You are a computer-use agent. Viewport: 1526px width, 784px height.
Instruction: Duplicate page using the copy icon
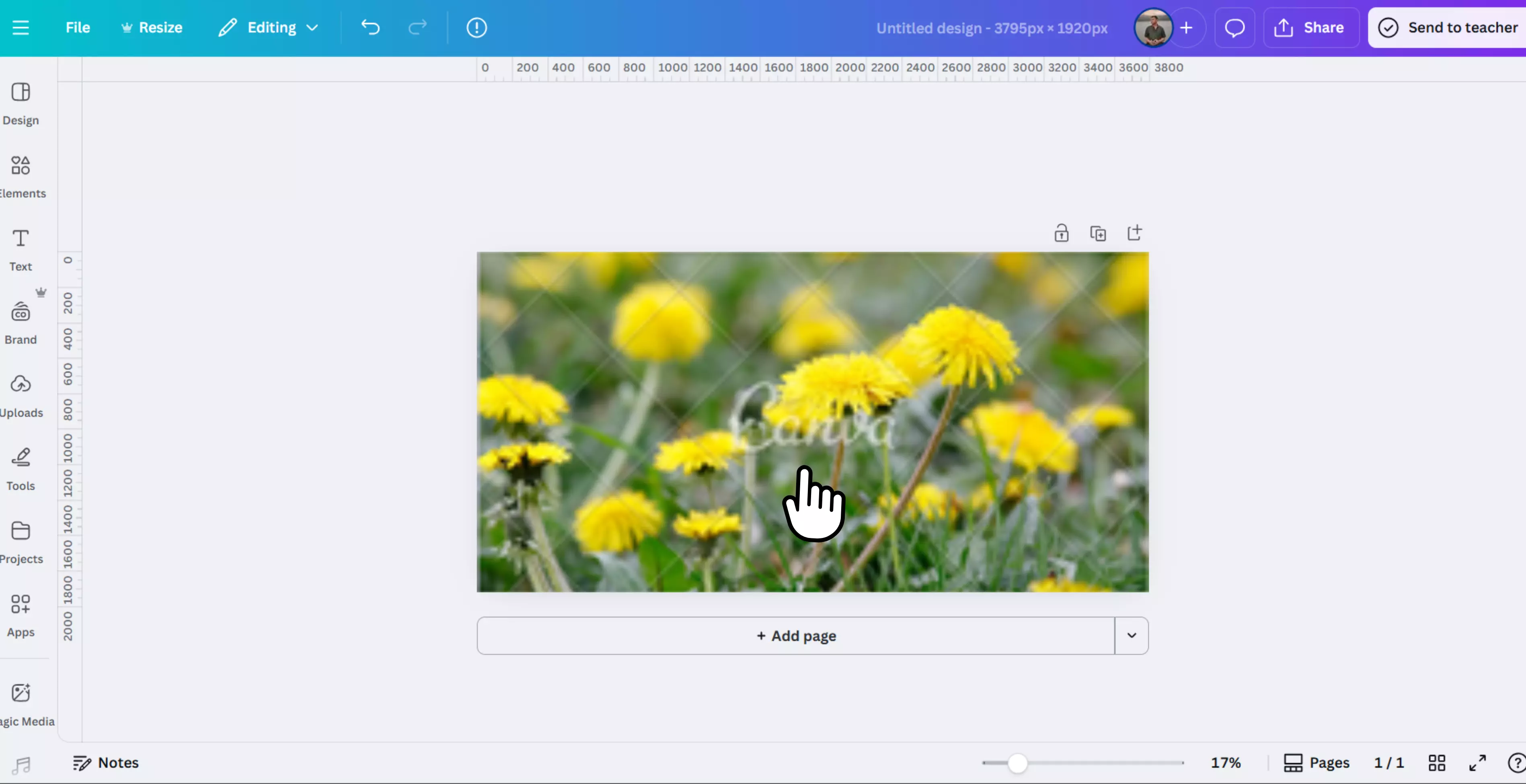click(x=1098, y=233)
